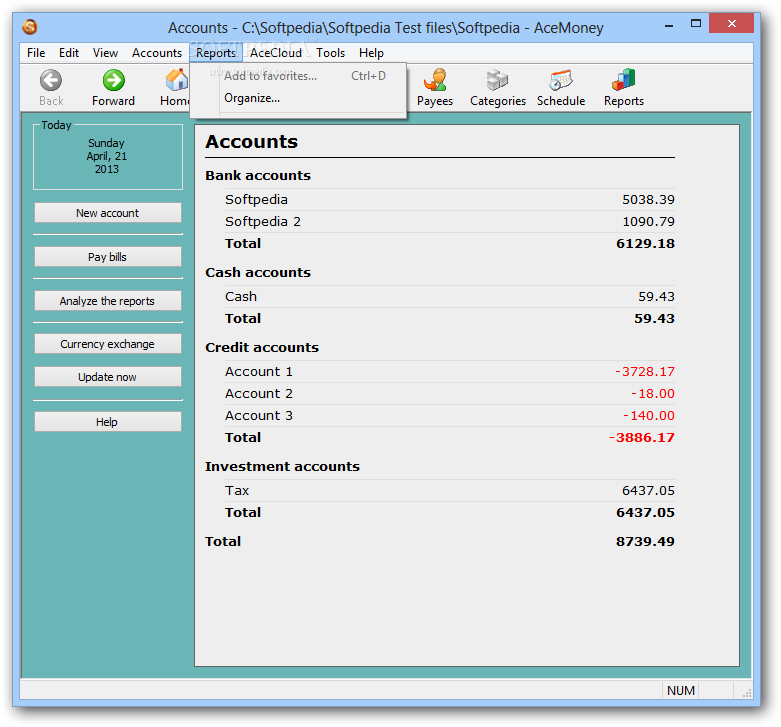
Task: Click the AceMoney app icon in title bar
Action: pos(29,27)
